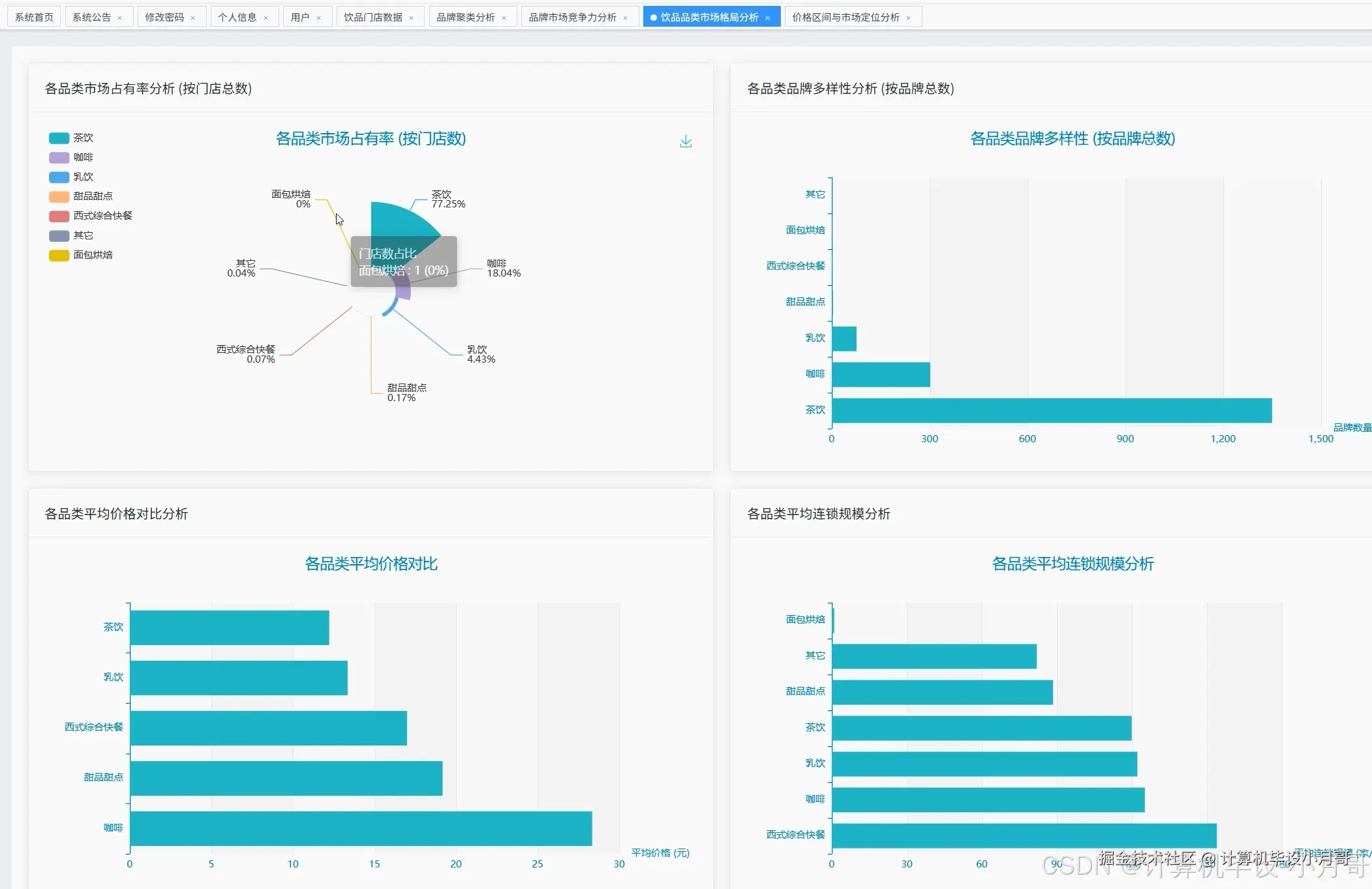Click the 茶饮 slice in pie chart
This screenshot has width=1372, height=889.
(x=398, y=220)
